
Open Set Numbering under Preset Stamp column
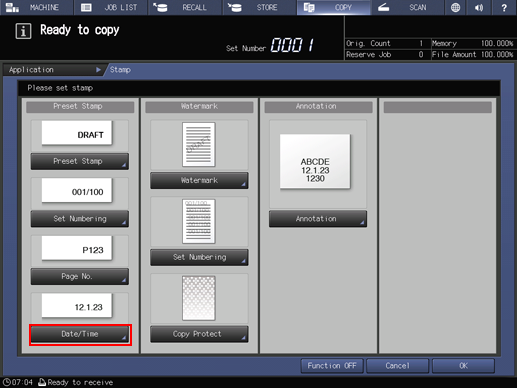[x=80, y=219]
